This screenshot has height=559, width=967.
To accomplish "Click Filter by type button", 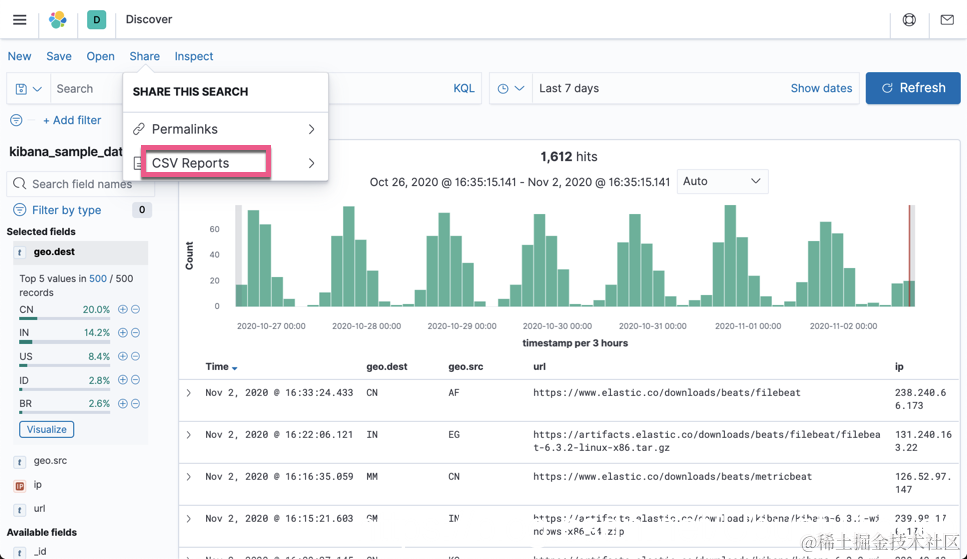I will (x=66, y=210).
